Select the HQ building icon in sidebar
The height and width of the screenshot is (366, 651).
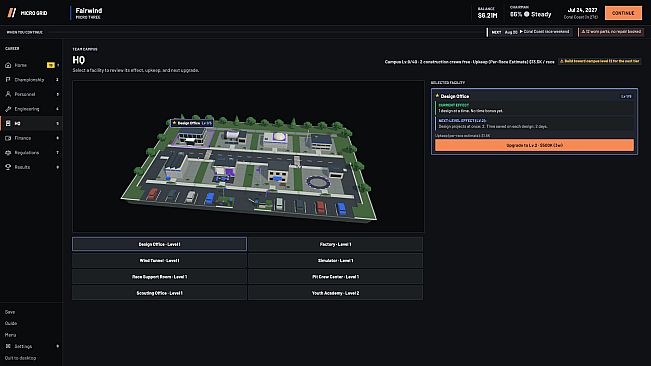pos(8,123)
